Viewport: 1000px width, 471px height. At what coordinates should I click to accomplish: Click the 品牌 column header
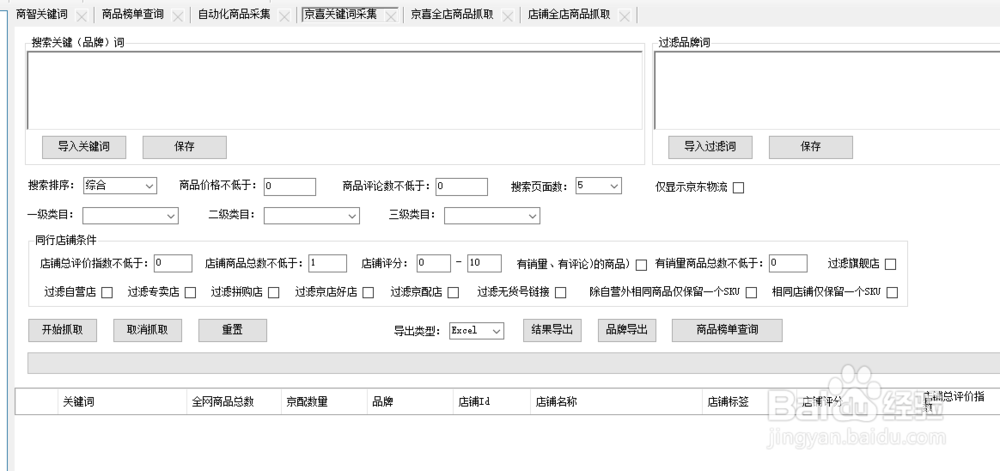411,402
